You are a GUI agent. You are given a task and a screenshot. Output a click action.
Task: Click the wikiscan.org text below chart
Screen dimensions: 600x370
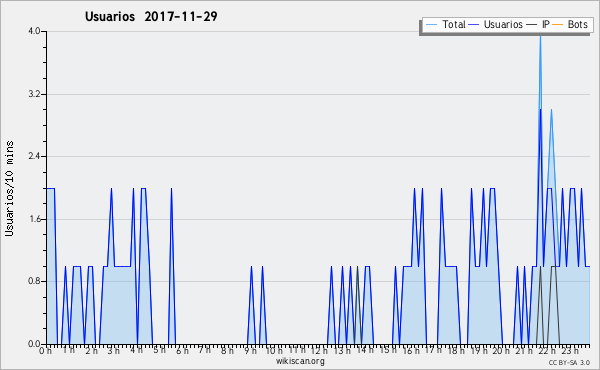(300, 361)
